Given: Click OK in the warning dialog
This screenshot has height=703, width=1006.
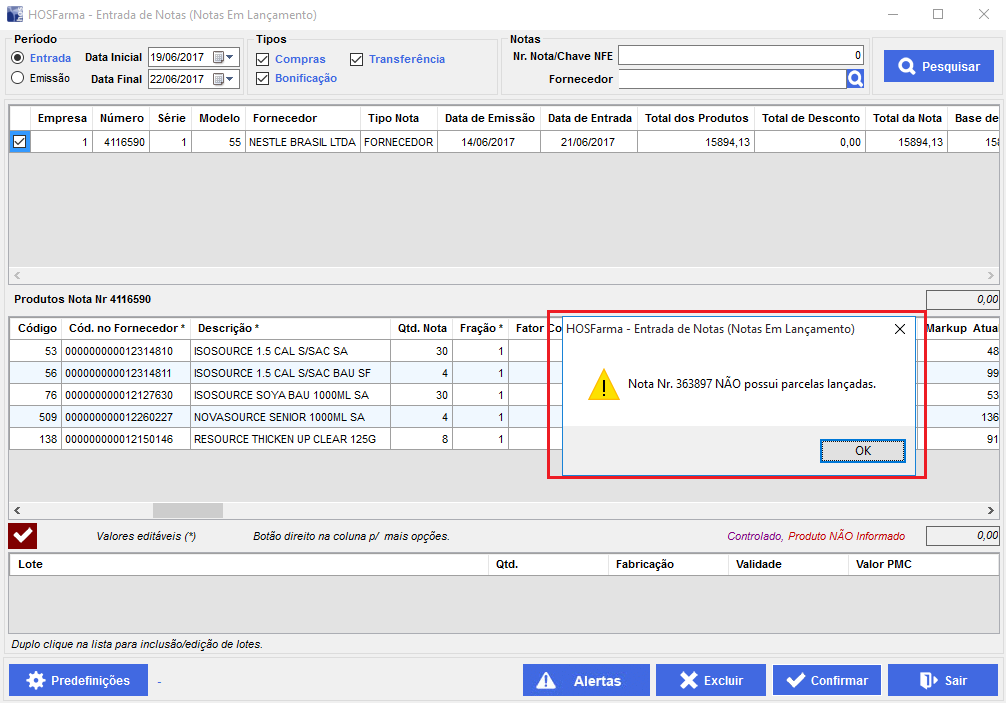Looking at the screenshot, I should [863, 451].
